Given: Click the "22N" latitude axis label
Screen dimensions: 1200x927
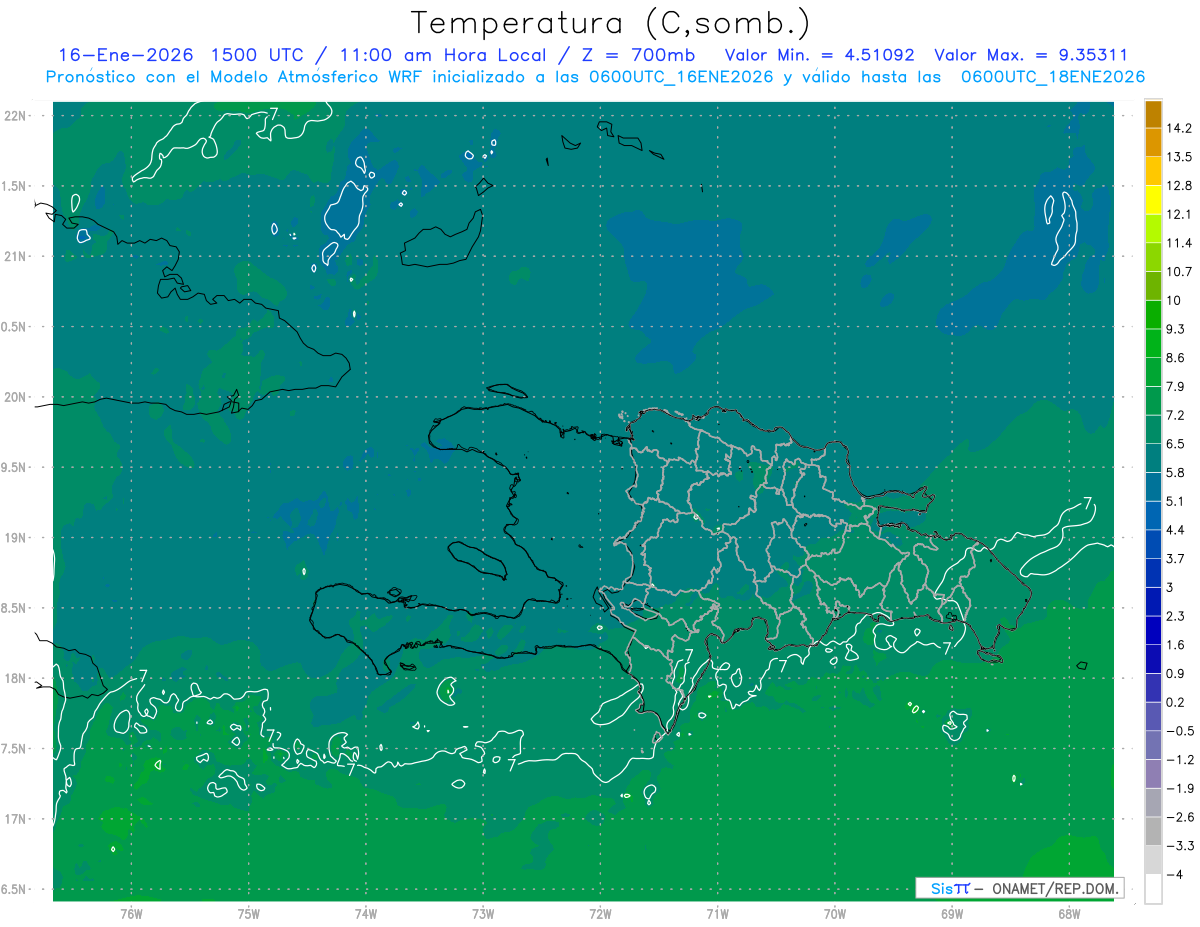Looking at the screenshot, I should coord(17,115).
